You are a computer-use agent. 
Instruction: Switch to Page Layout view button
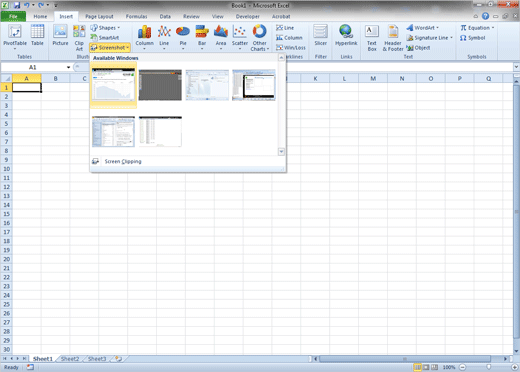[x=426, y=367]
